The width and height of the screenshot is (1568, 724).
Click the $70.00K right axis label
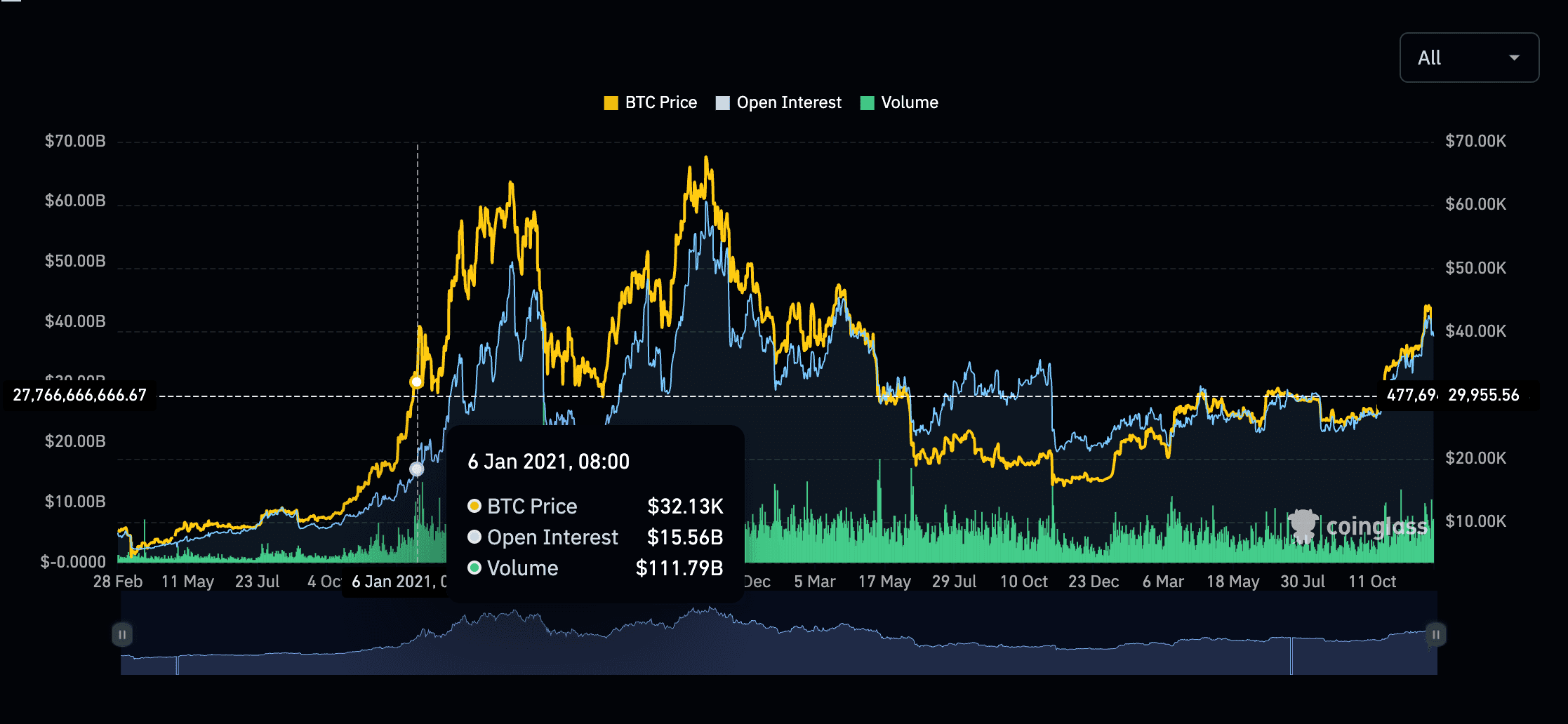tap(1475, 141)
